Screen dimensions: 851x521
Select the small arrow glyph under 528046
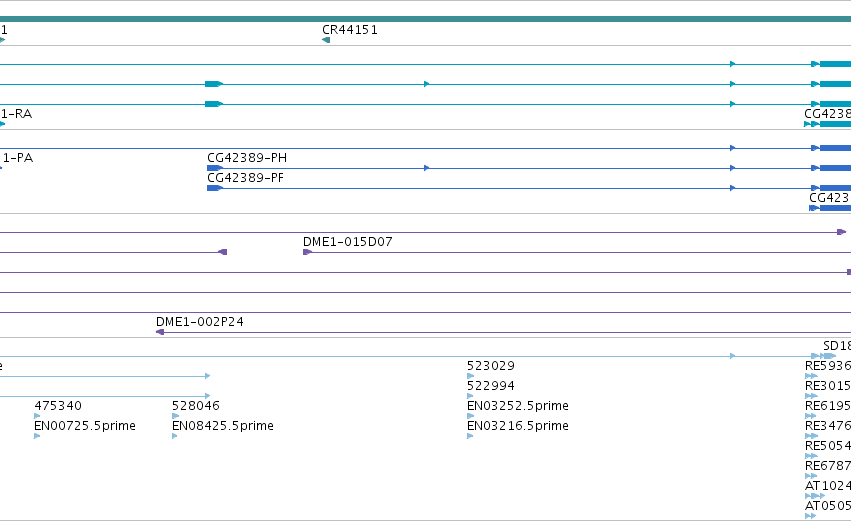tap(175, 416)
